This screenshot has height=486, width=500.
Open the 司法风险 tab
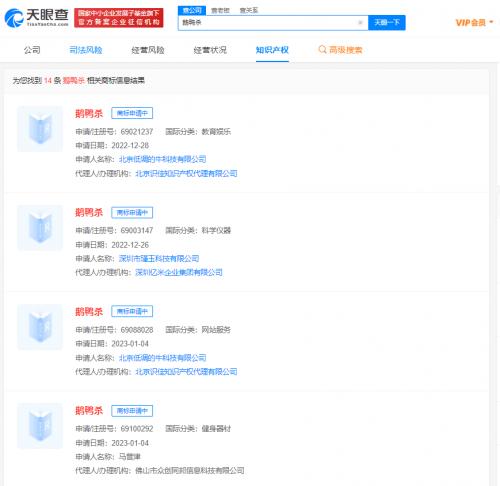tap(86, 50)
